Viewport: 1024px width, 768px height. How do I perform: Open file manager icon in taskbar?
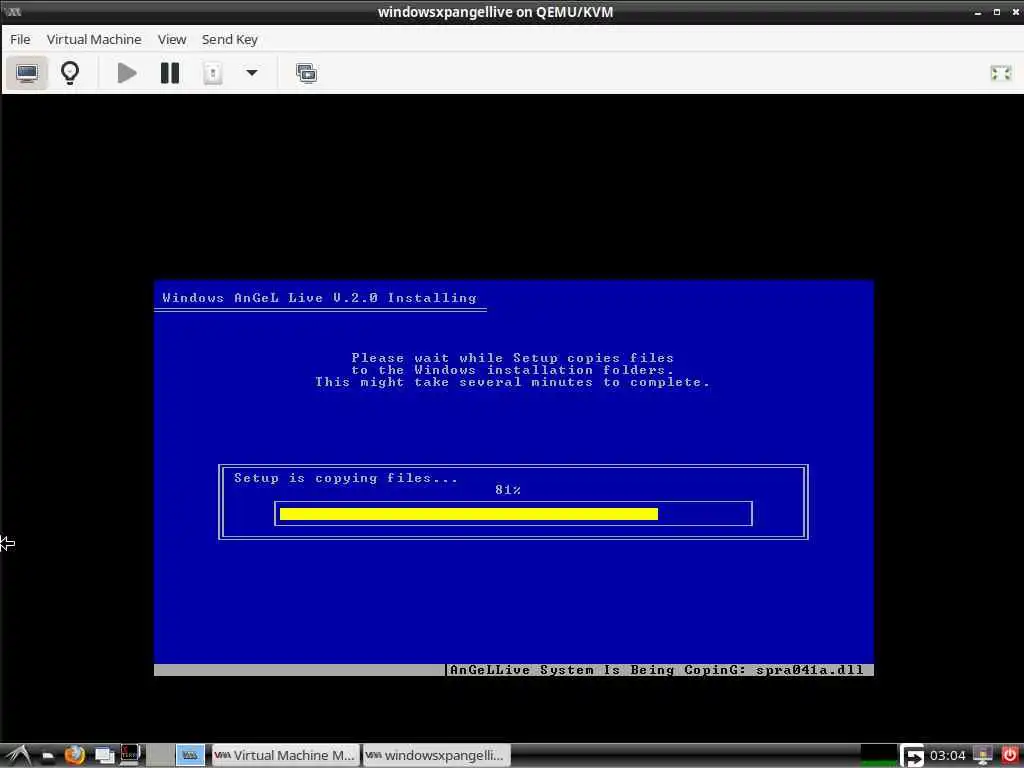[x=47, y=756]
